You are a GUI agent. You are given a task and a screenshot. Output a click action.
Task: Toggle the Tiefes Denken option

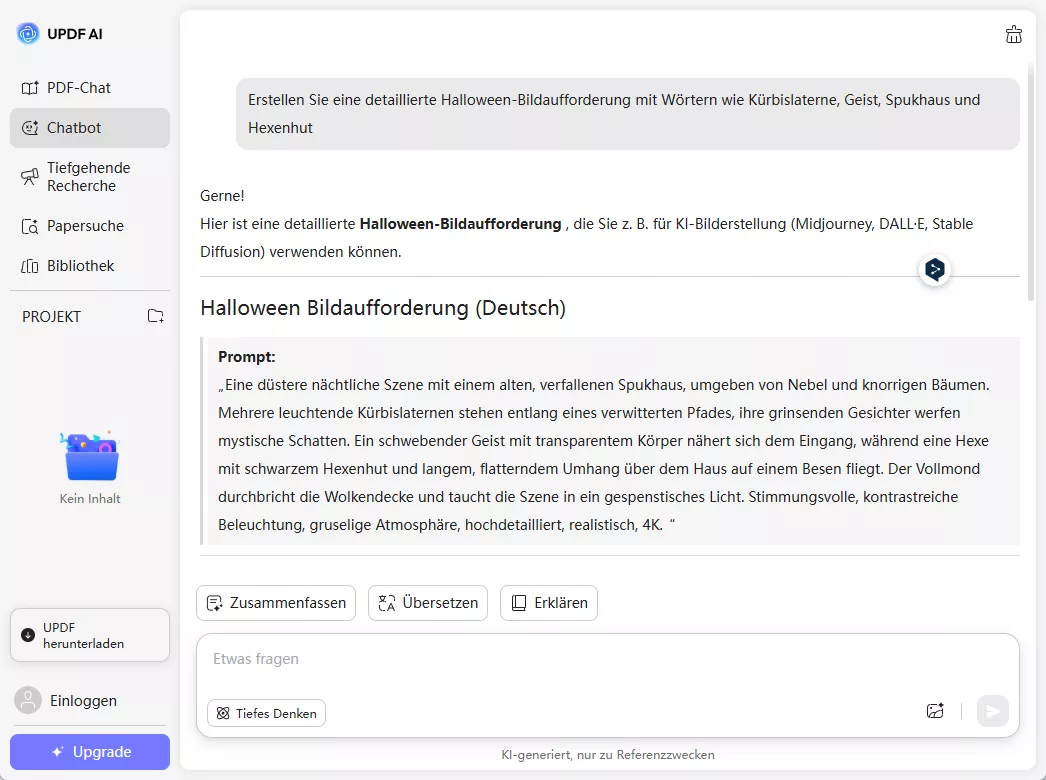(x=266, y=713)
